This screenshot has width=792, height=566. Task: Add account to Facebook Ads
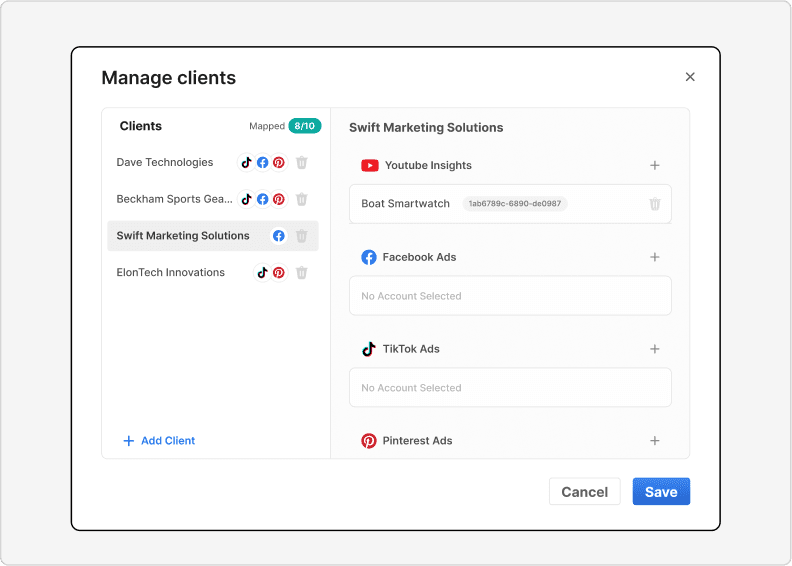655,257
